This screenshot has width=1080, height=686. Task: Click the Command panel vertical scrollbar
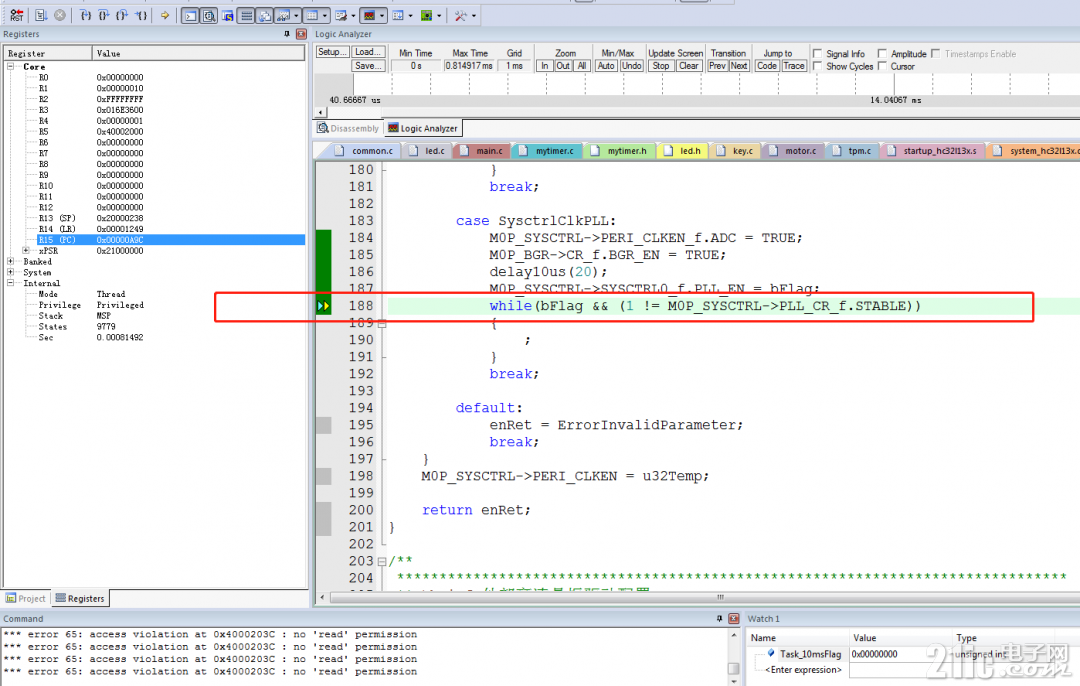734,656
